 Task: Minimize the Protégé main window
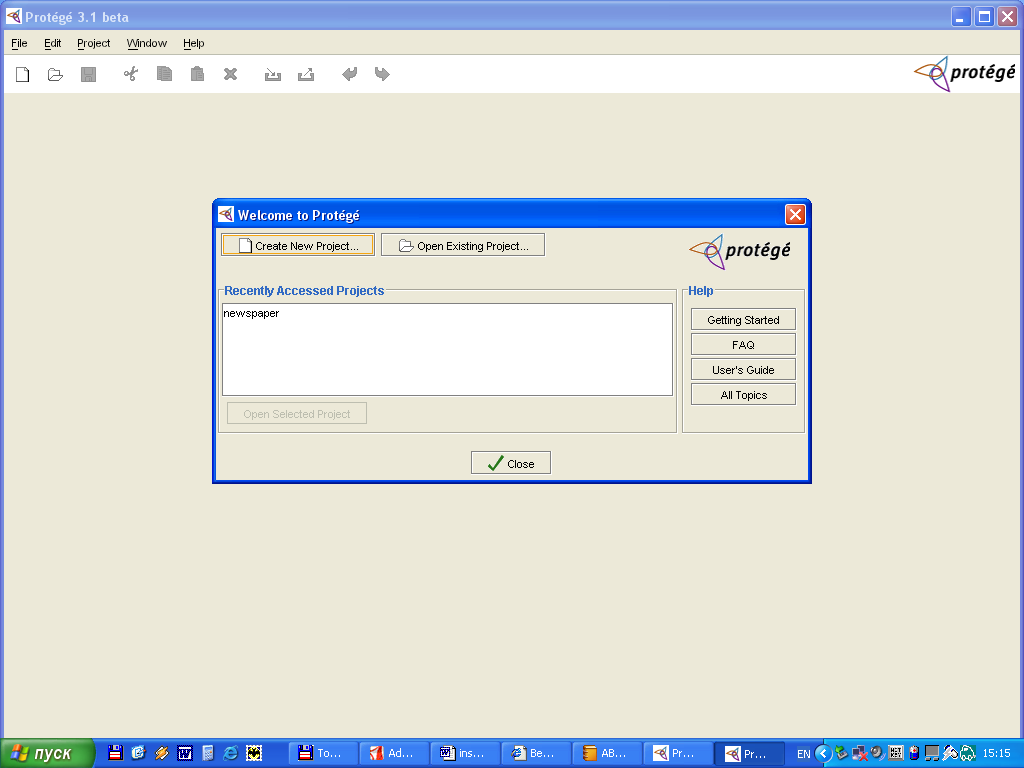[x=960, y=16]
